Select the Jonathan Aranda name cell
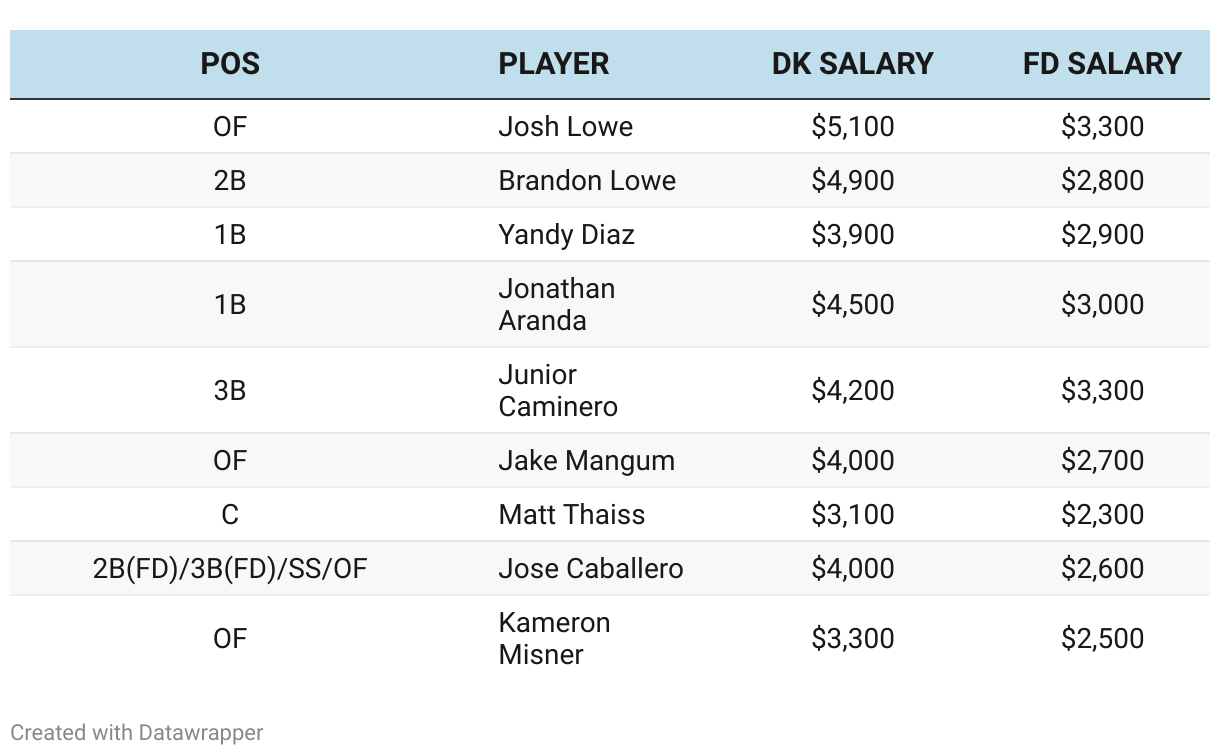The width and height of the screenshot is (1220, 756). click(557, 305)
